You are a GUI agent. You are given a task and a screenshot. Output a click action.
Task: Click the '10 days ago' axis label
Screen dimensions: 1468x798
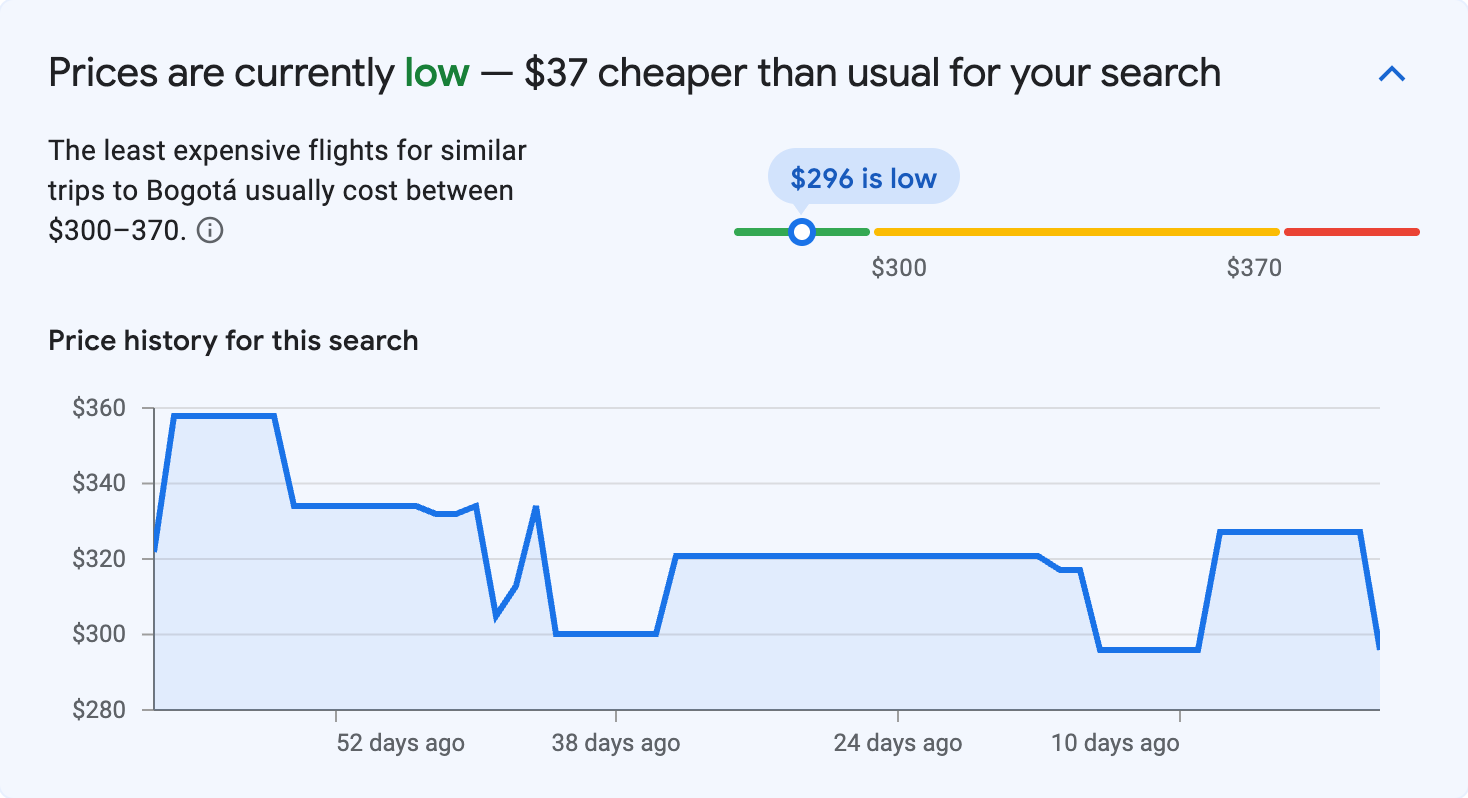coord(1115,743)
